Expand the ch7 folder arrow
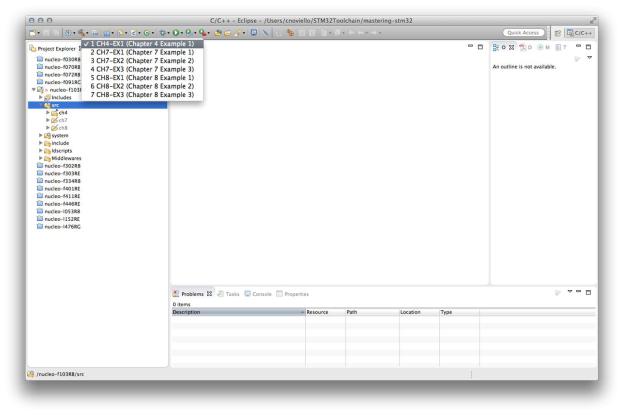The width and height of the screenshot is (624, 416). (48, 120)
